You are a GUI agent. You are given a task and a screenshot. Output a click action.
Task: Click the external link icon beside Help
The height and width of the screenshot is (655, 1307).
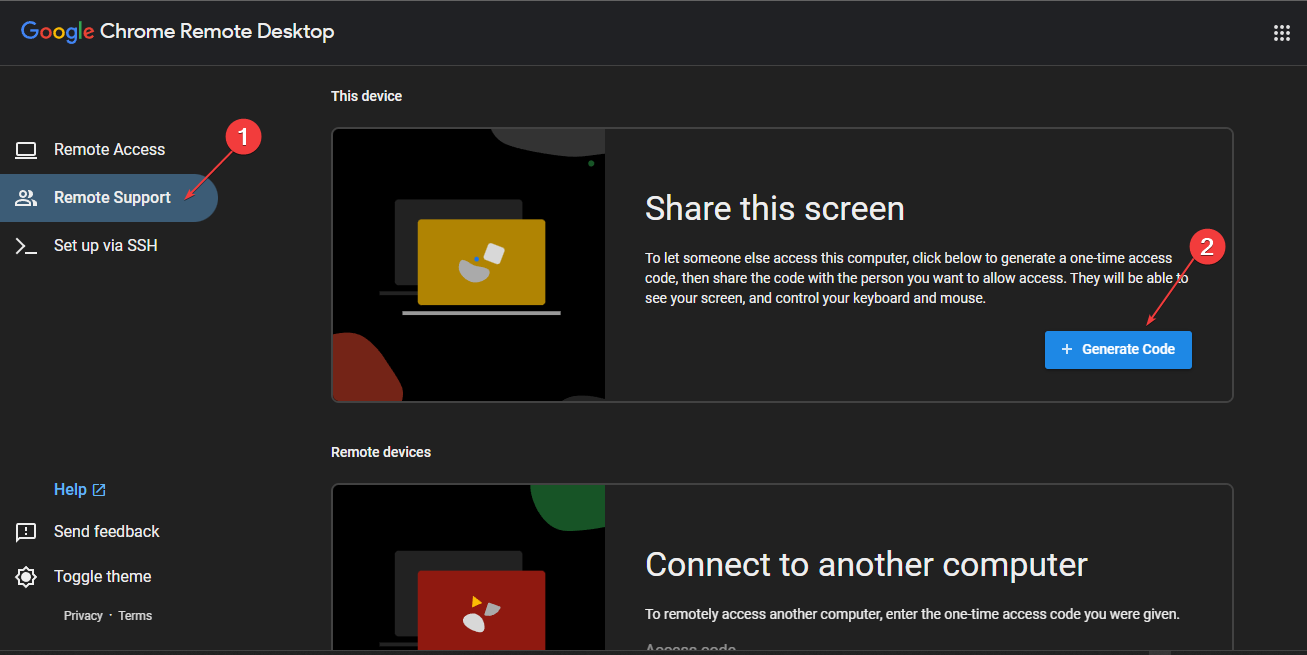tap(99, 490)
